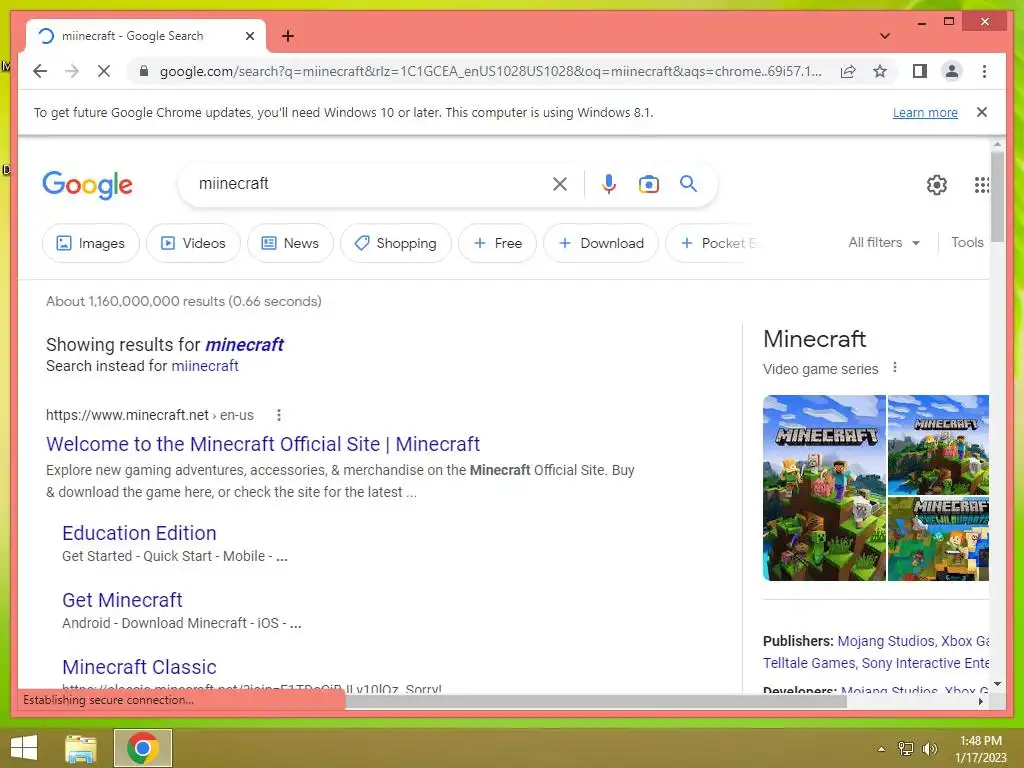The image size is (1024, 768).
Task: Click the vertical page scrollbar thumb
Action: (x=997, y=196)
